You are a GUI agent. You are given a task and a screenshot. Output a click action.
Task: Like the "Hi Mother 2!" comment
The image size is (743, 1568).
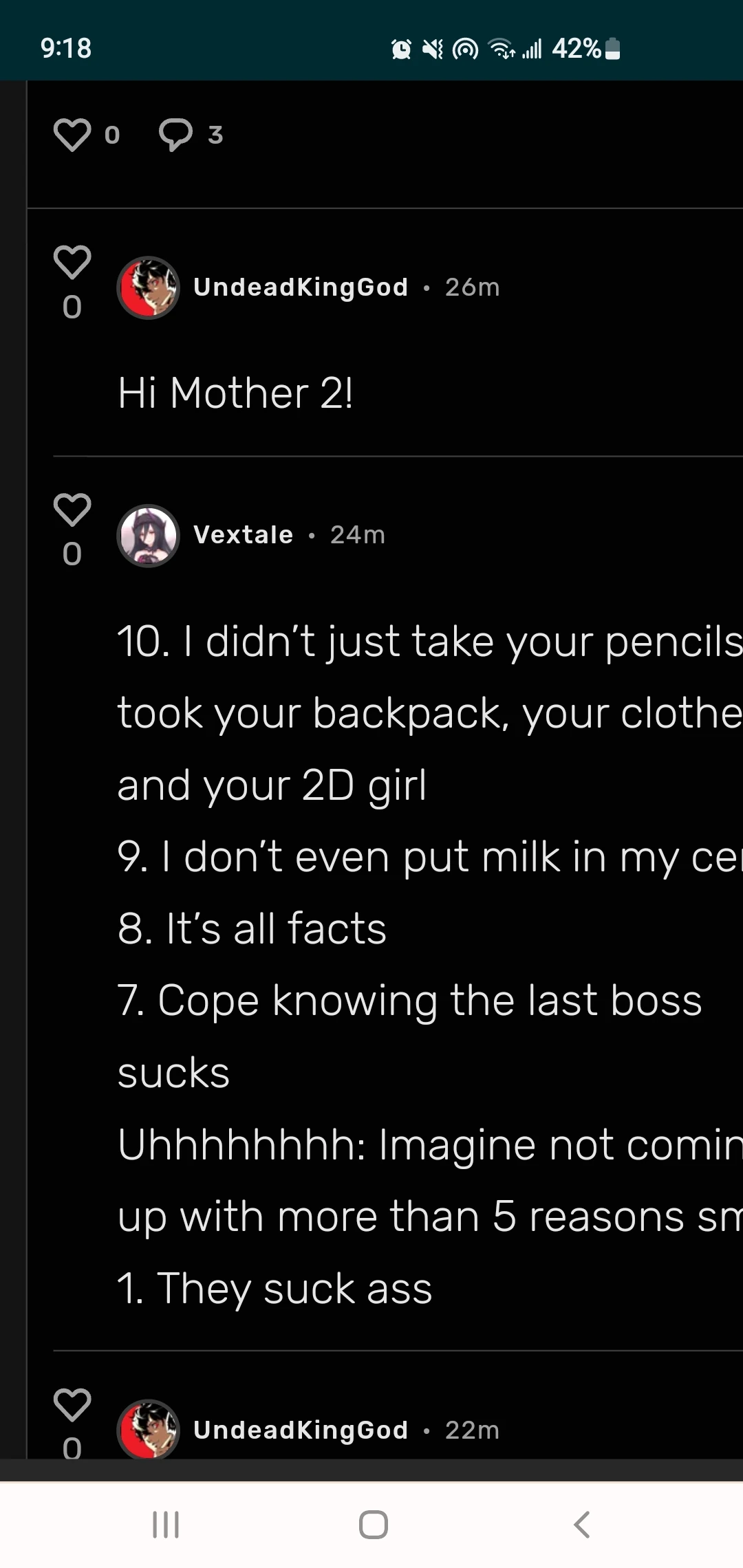coord(72,262)
